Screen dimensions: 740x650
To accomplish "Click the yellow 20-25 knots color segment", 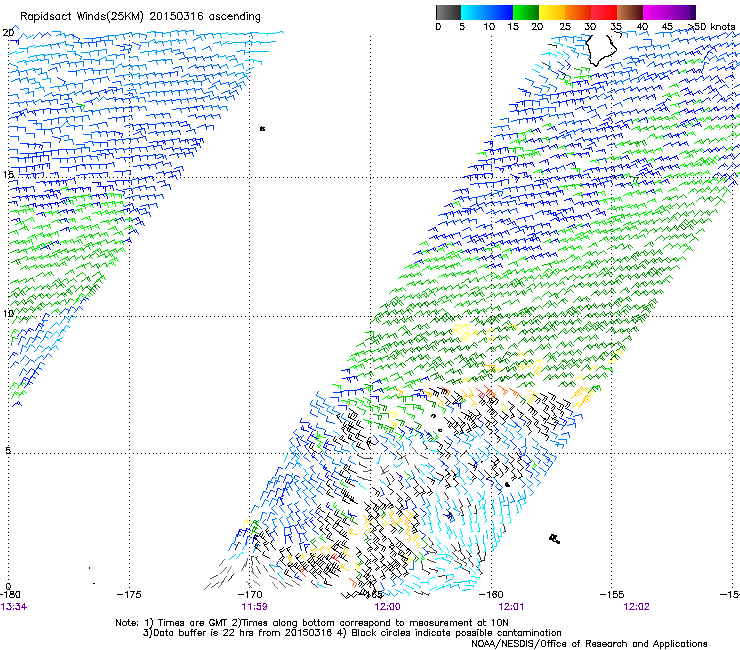I will pyautogui.click(x=552, y=12).
